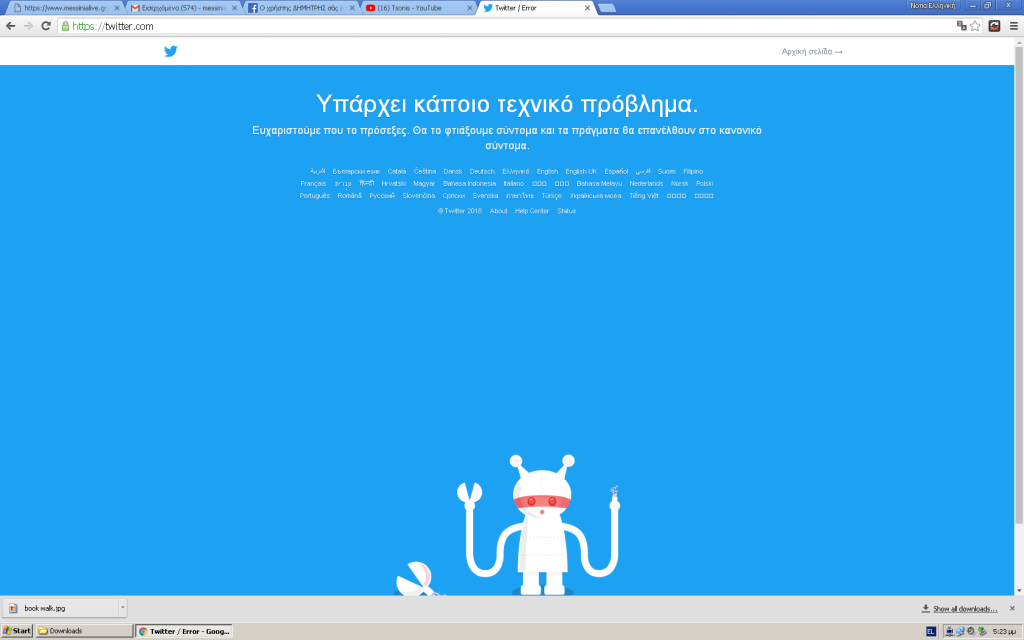The height and width of the screenshot is (640, 1024).
Task: Switch page language to Nederlands
Action: (646, 184)
